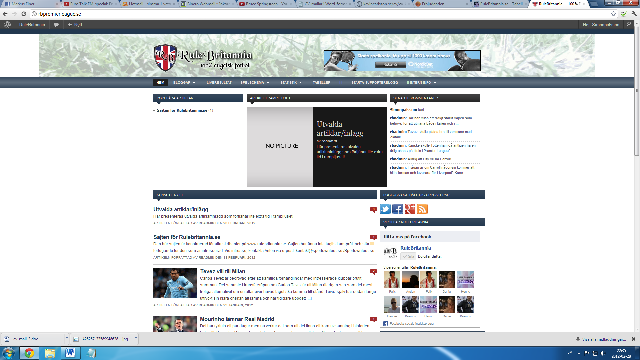Select the first dark navigation bar item
640x360 pixels.
click(160, 82)
